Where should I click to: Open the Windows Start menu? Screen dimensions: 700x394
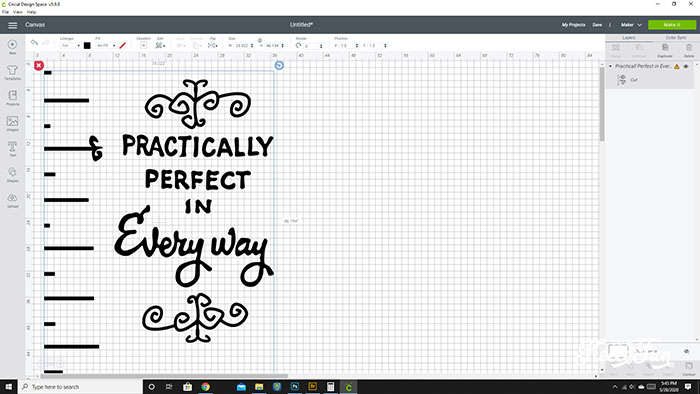pyautogui.click(x=8, y=387)
